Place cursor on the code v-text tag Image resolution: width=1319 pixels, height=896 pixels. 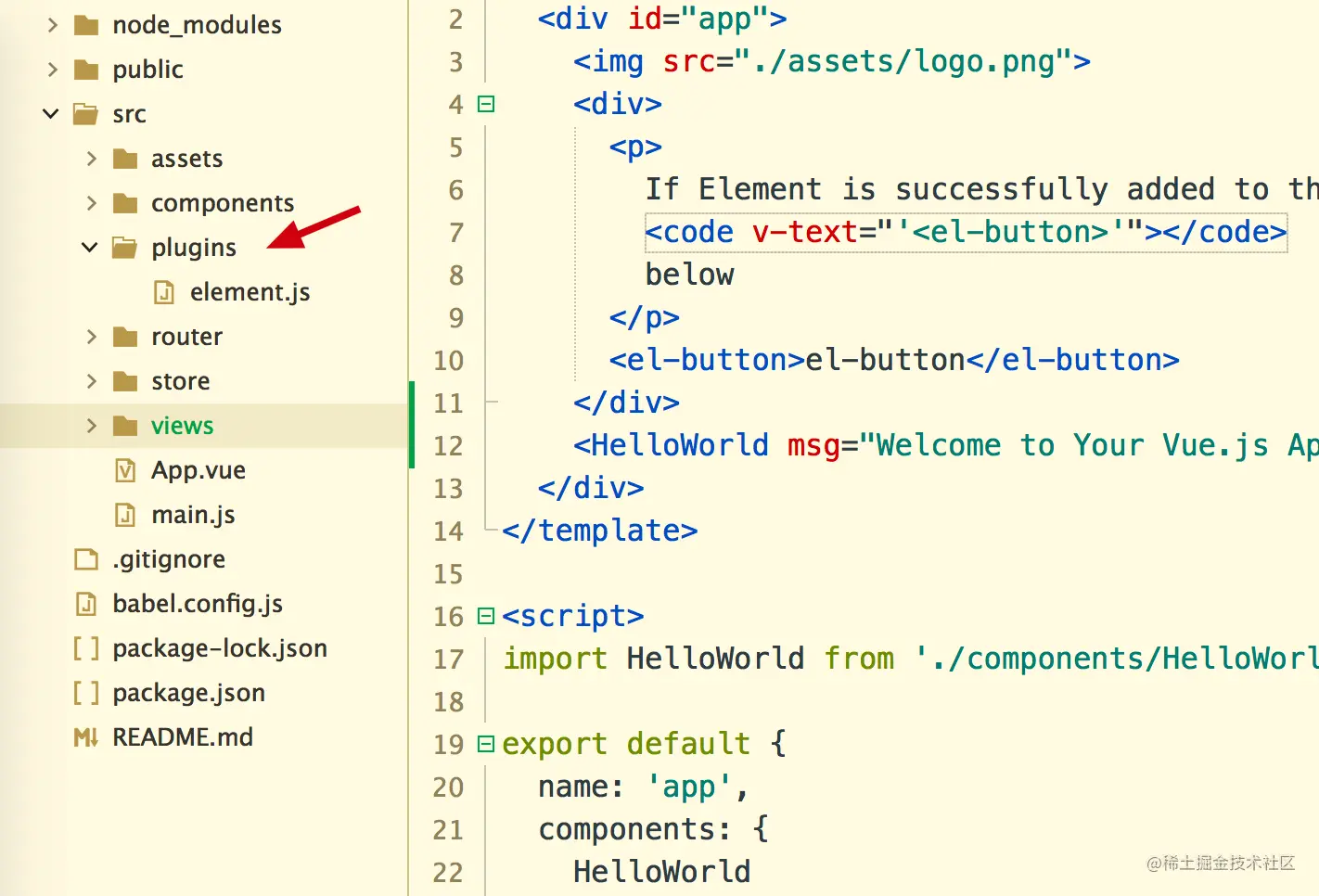coord(966,232)
